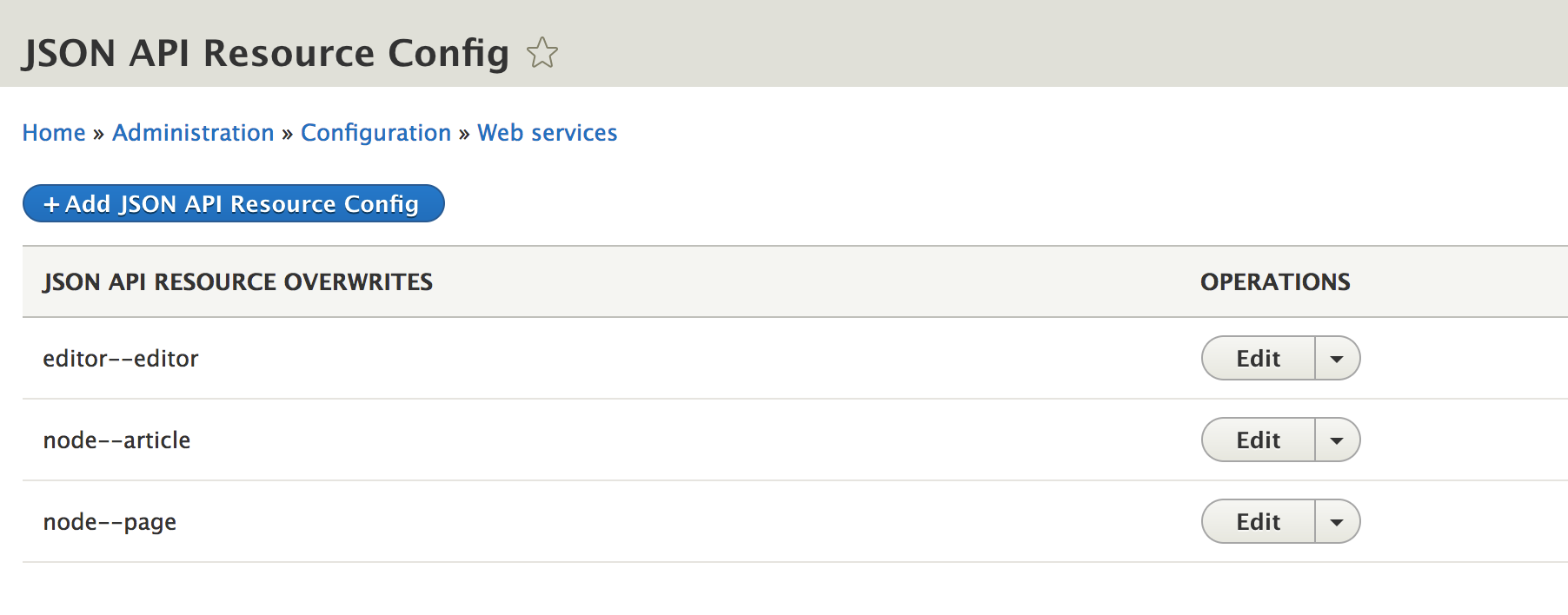Expand operations arrow for node--page row
Viewport: 1568px width, 615px height.
point(1337,522)
